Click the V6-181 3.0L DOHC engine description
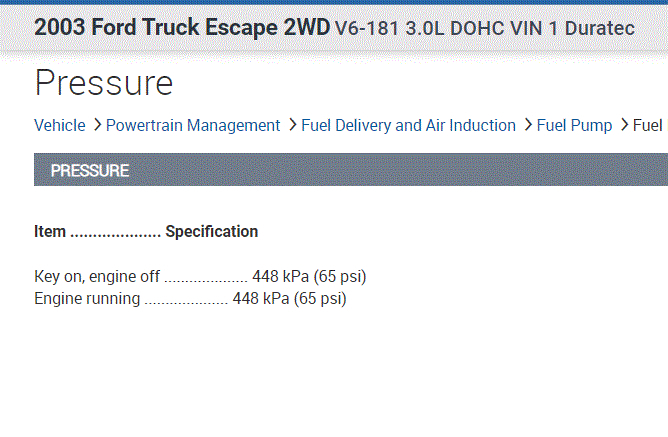Image resolution: width=668 pixels, height=437 pixels. click(x=484, y=29)
